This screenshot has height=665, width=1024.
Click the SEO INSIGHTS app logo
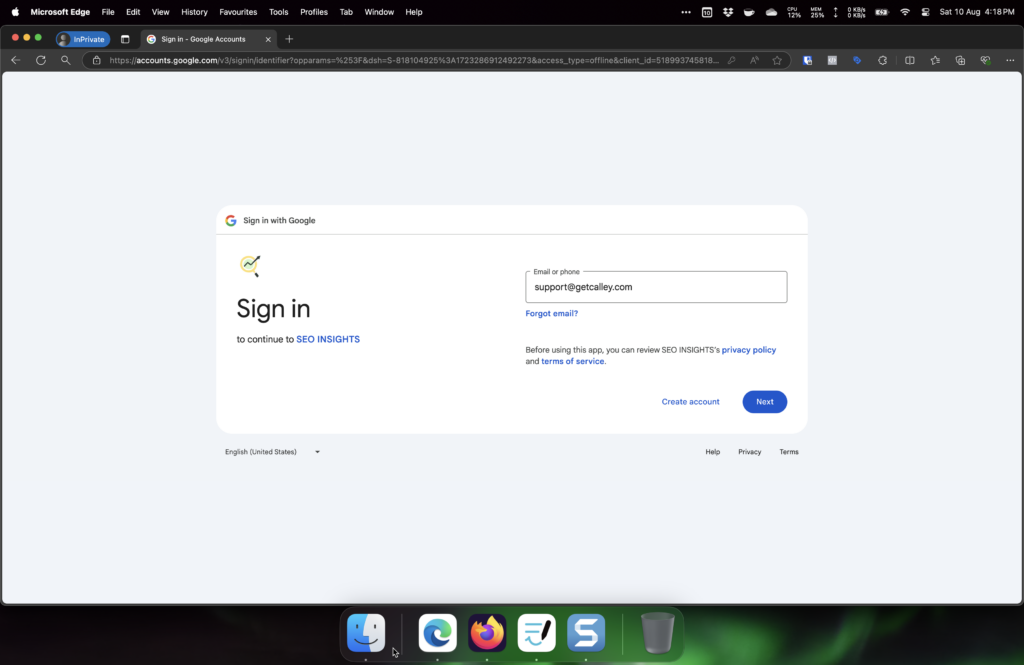[x=250, y=266]
